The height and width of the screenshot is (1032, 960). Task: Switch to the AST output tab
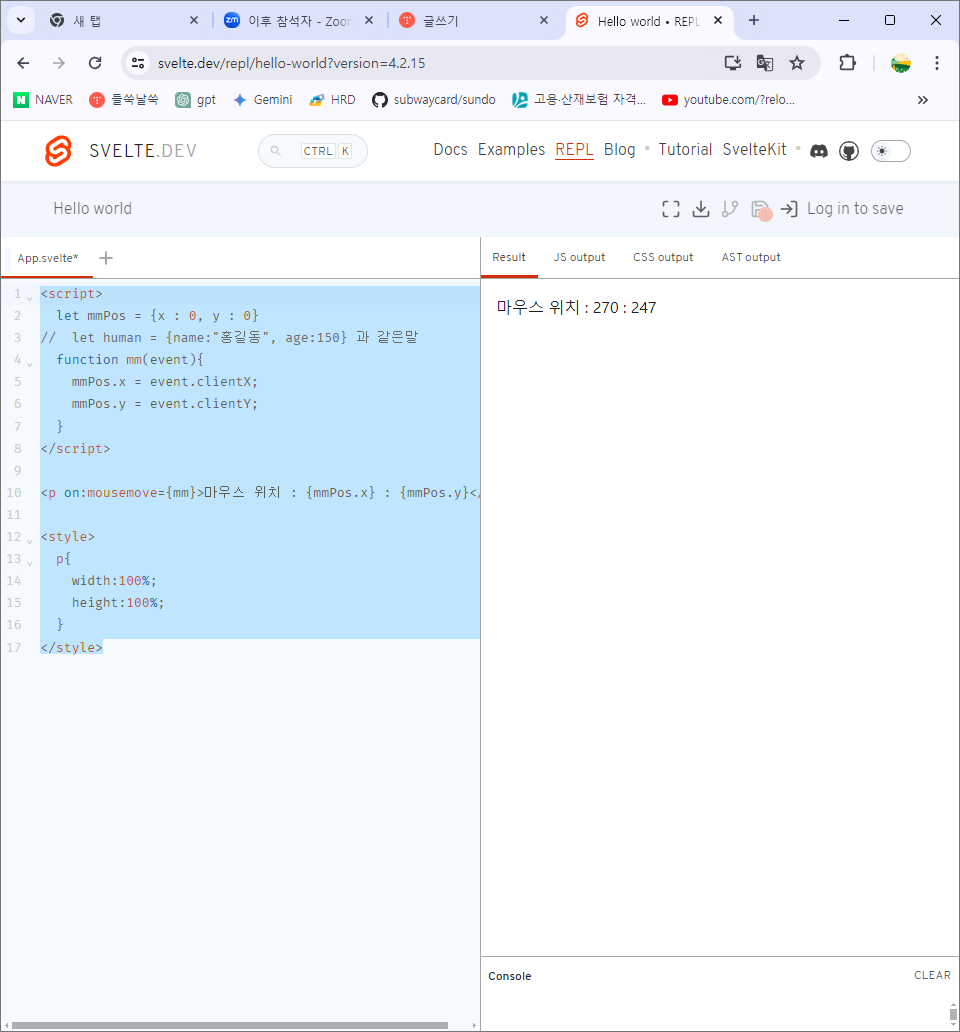[751, 257]
